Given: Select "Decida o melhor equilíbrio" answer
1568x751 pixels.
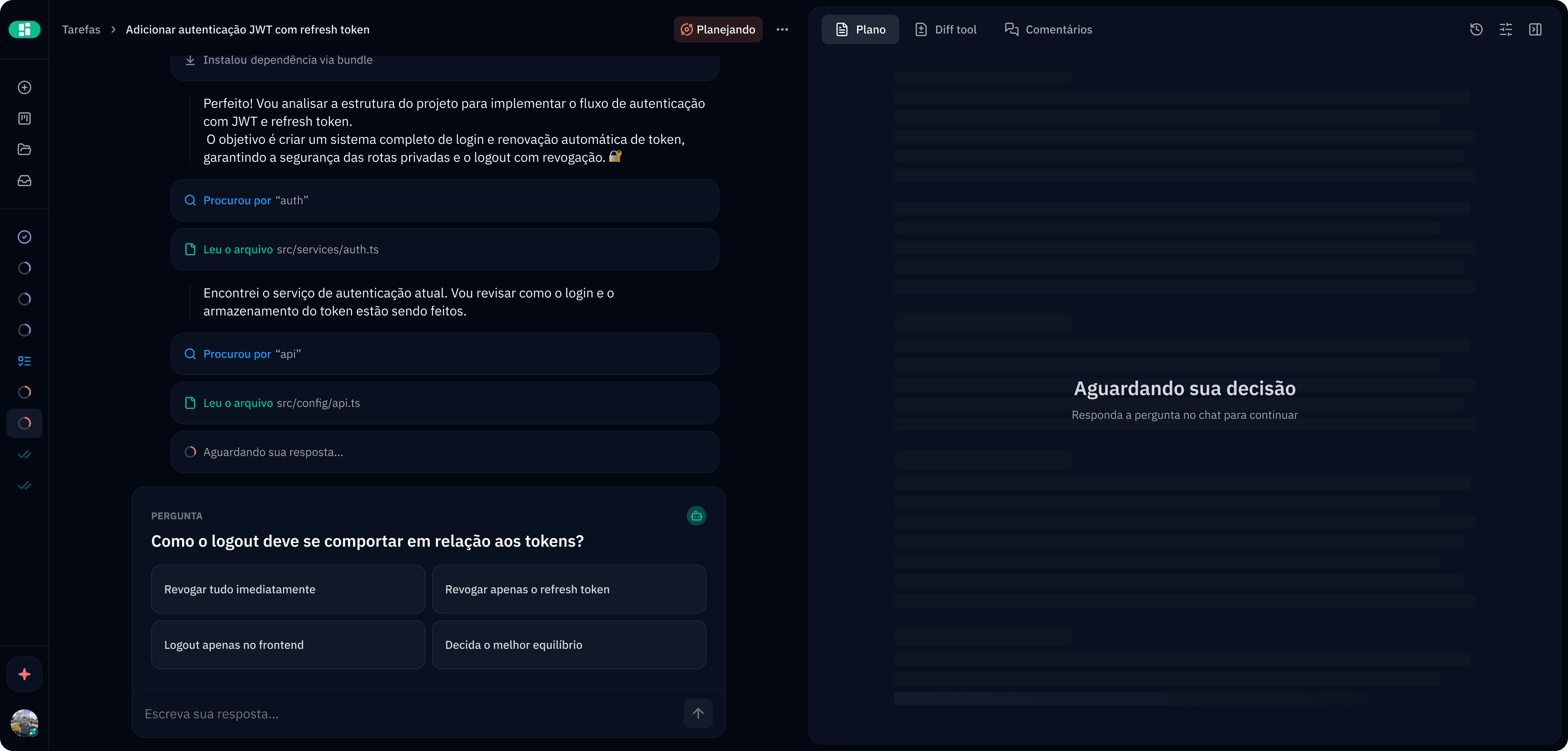Looking at the screenshot, I should (568, 644).
